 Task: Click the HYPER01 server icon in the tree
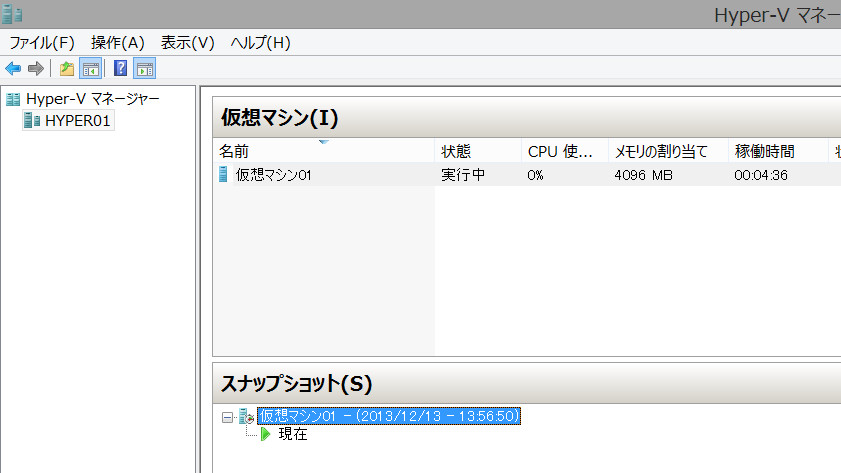(32, 121)
